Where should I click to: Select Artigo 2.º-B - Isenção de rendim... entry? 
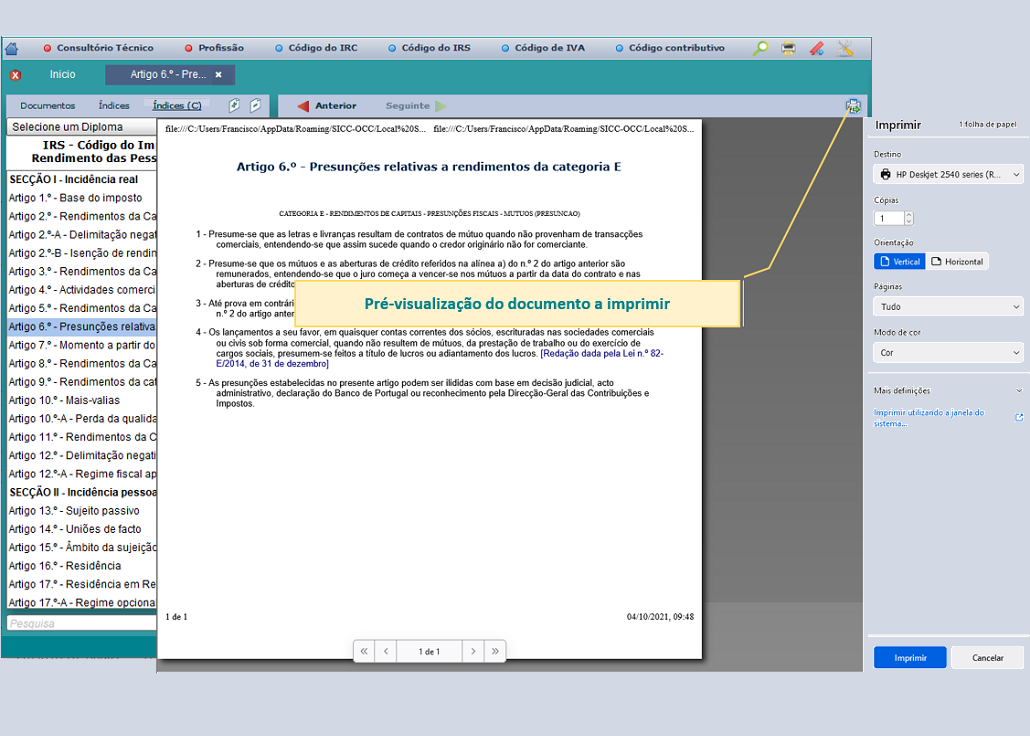pos(82,253)
